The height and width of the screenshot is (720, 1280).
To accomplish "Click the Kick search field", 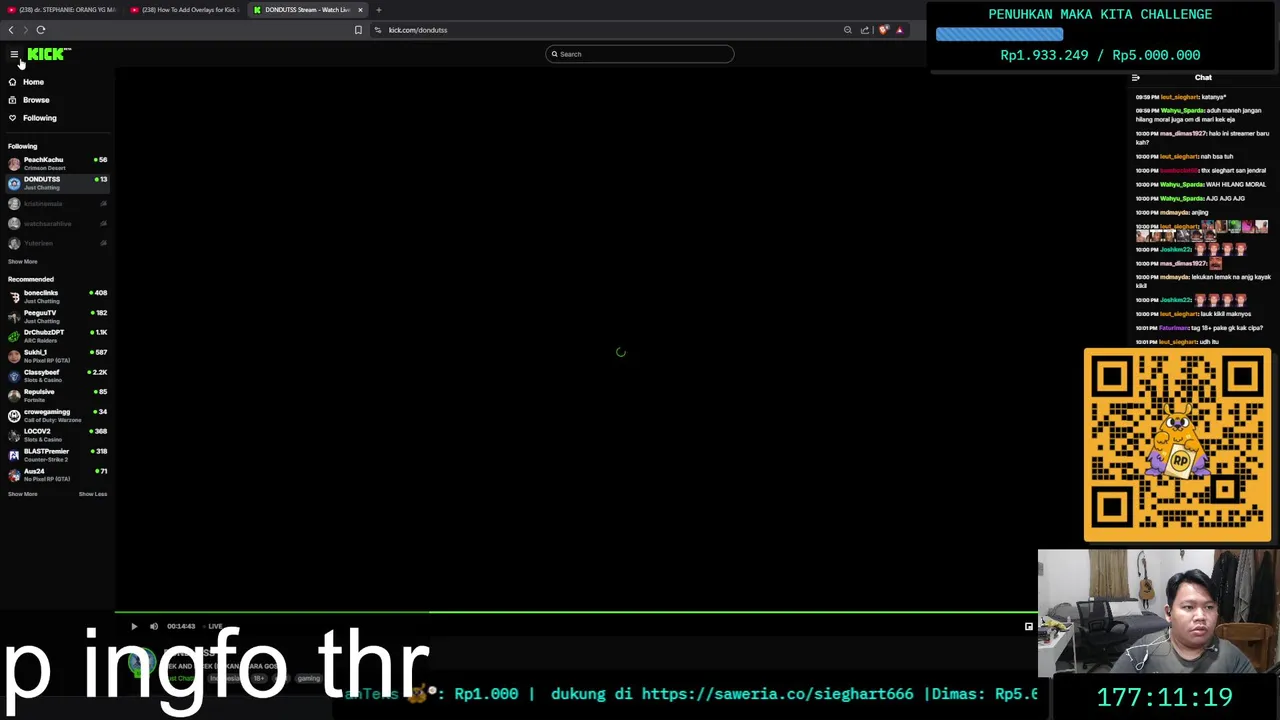I will [640, 54].
